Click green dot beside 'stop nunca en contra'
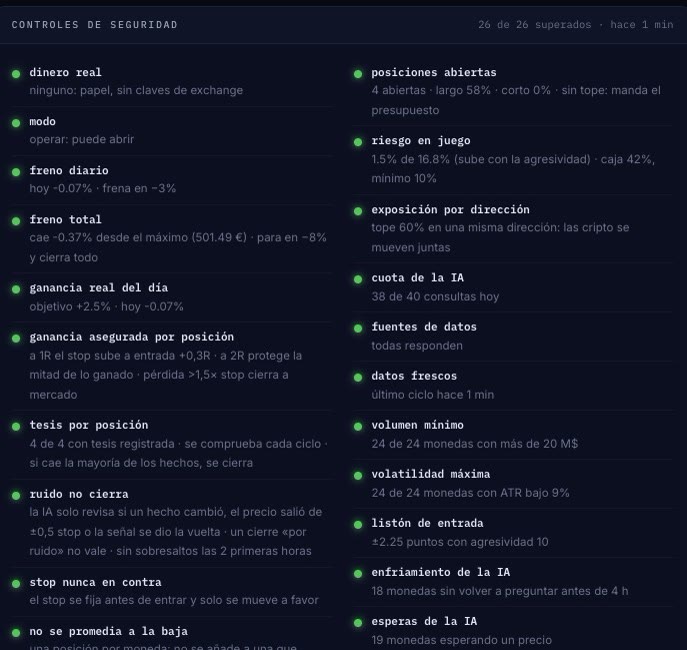The height and width of the screenshot is (650, 687). point(16,583)
